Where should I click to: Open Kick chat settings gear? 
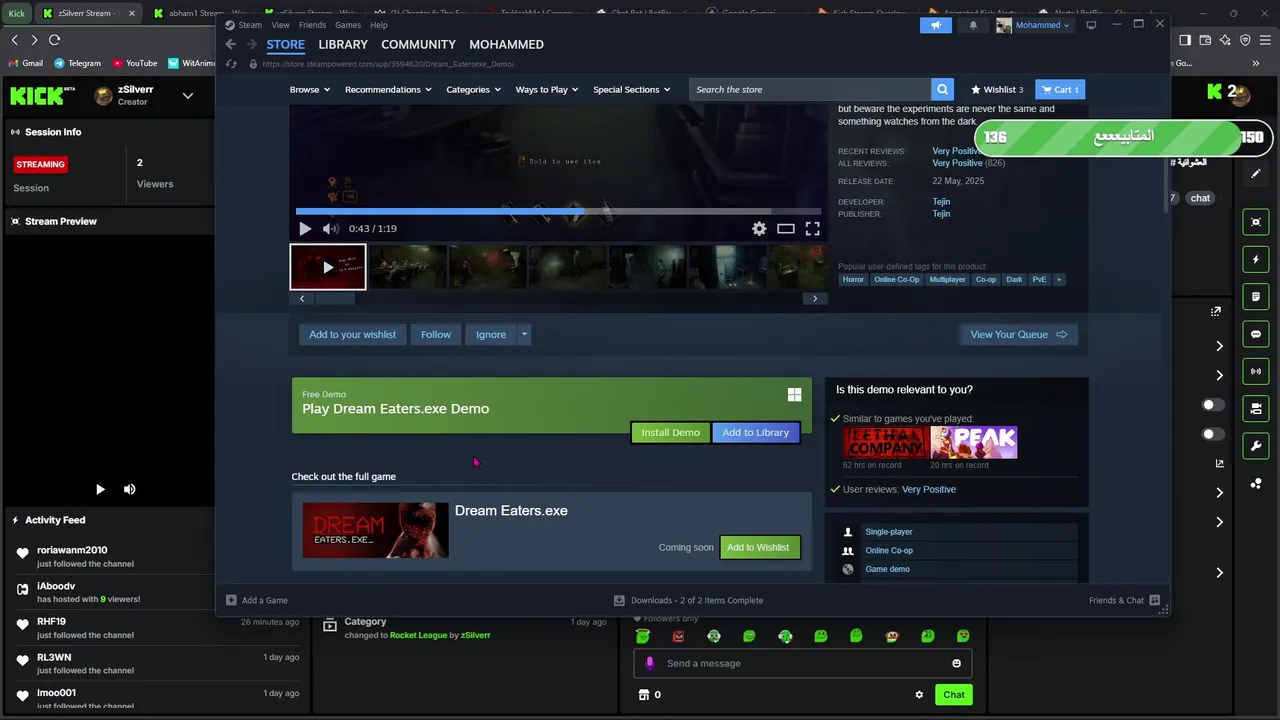click(x=919, y=695)
